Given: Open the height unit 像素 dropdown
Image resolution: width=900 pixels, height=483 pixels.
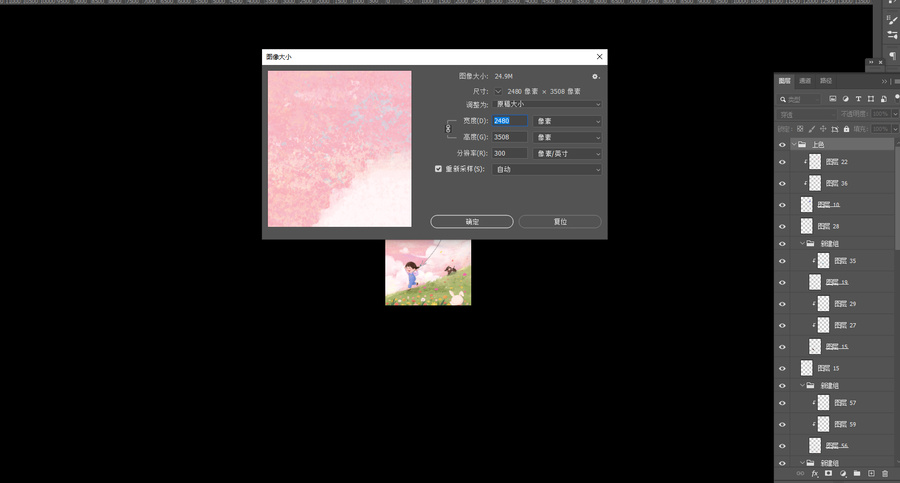Looking at the screenshot, I should (567, 137).
